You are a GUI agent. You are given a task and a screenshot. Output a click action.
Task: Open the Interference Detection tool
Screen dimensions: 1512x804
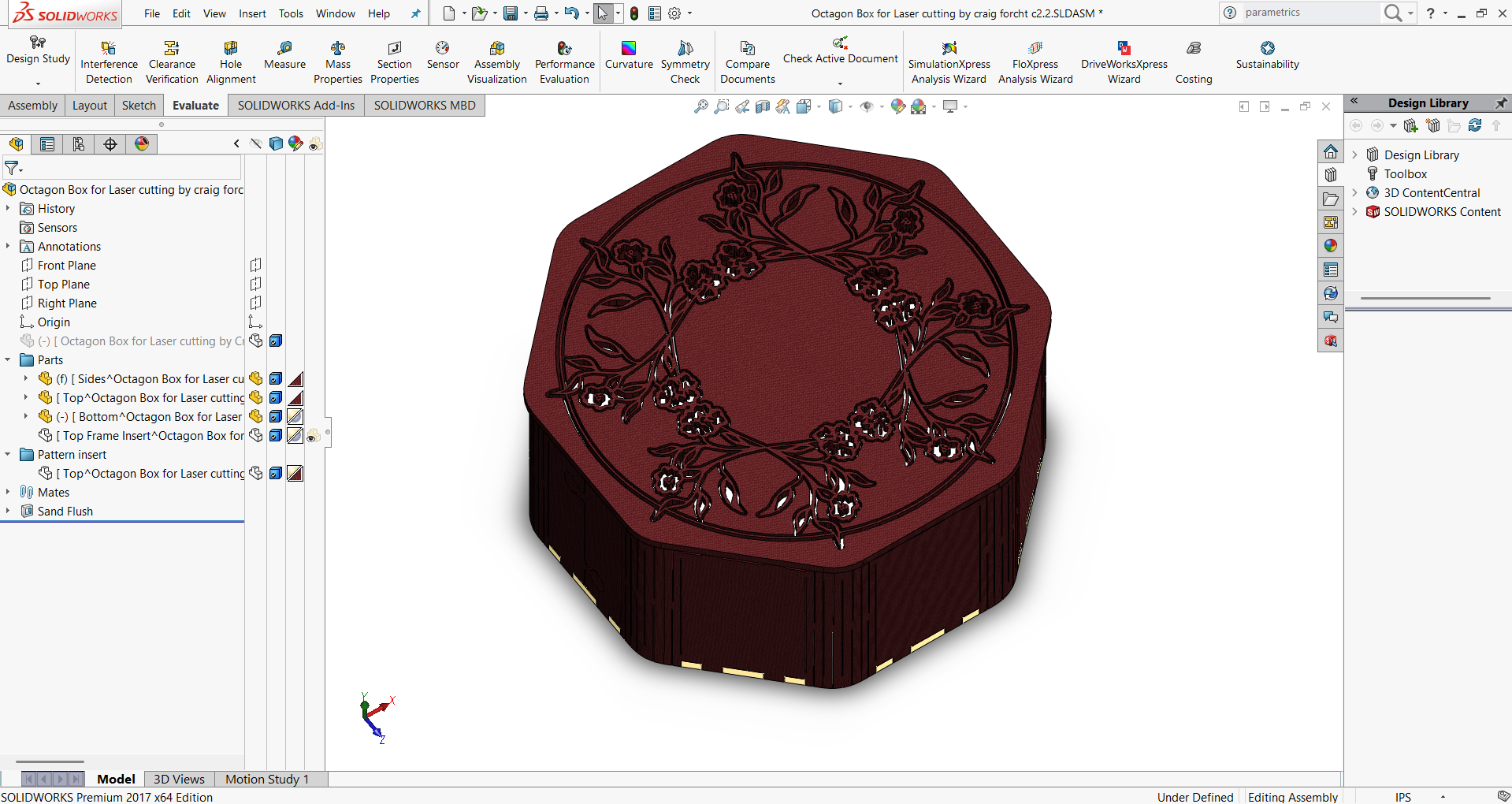coord(109,62)
